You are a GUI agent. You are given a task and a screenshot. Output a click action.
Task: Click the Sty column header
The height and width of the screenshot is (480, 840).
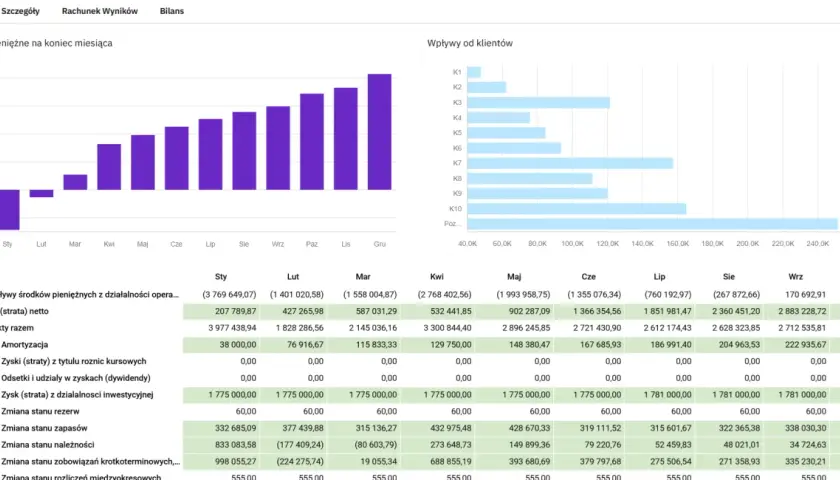221,276
